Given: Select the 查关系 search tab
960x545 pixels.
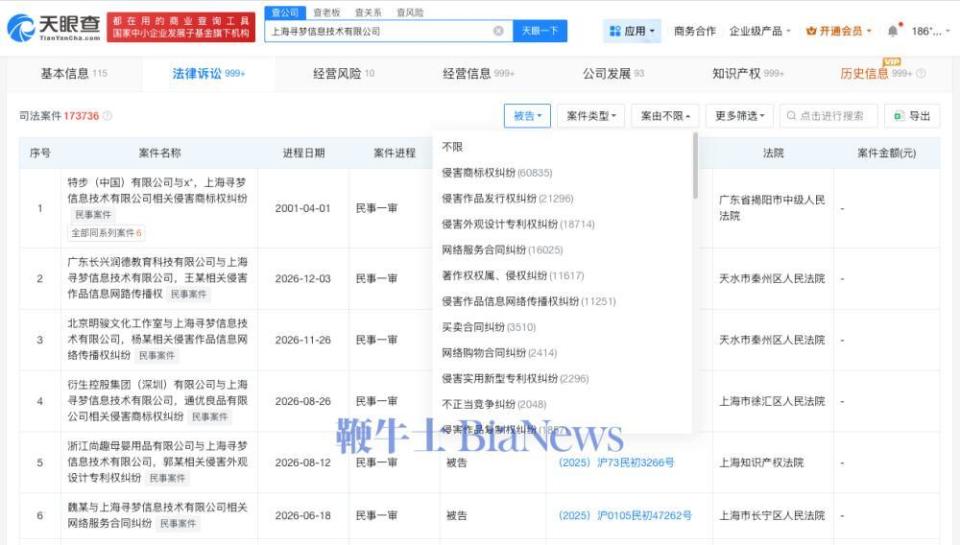Looking at the screenshot, I should 368,12.
